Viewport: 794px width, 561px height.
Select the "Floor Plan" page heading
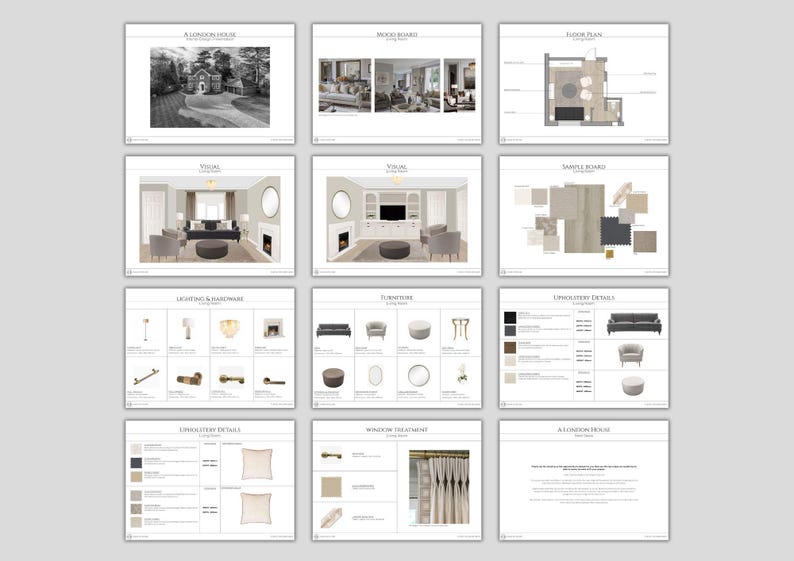(584, 34)
